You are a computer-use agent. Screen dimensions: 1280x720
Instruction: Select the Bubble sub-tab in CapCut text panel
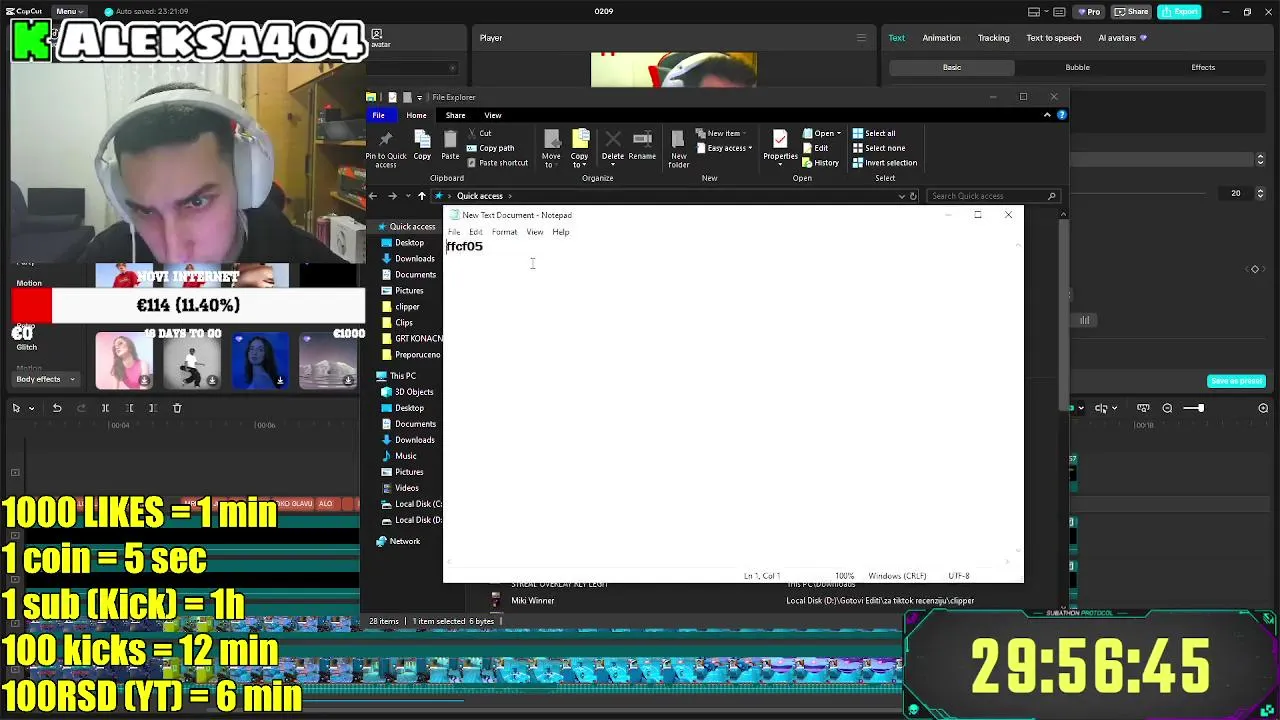pyautogui.click(x=1077, y=67)
